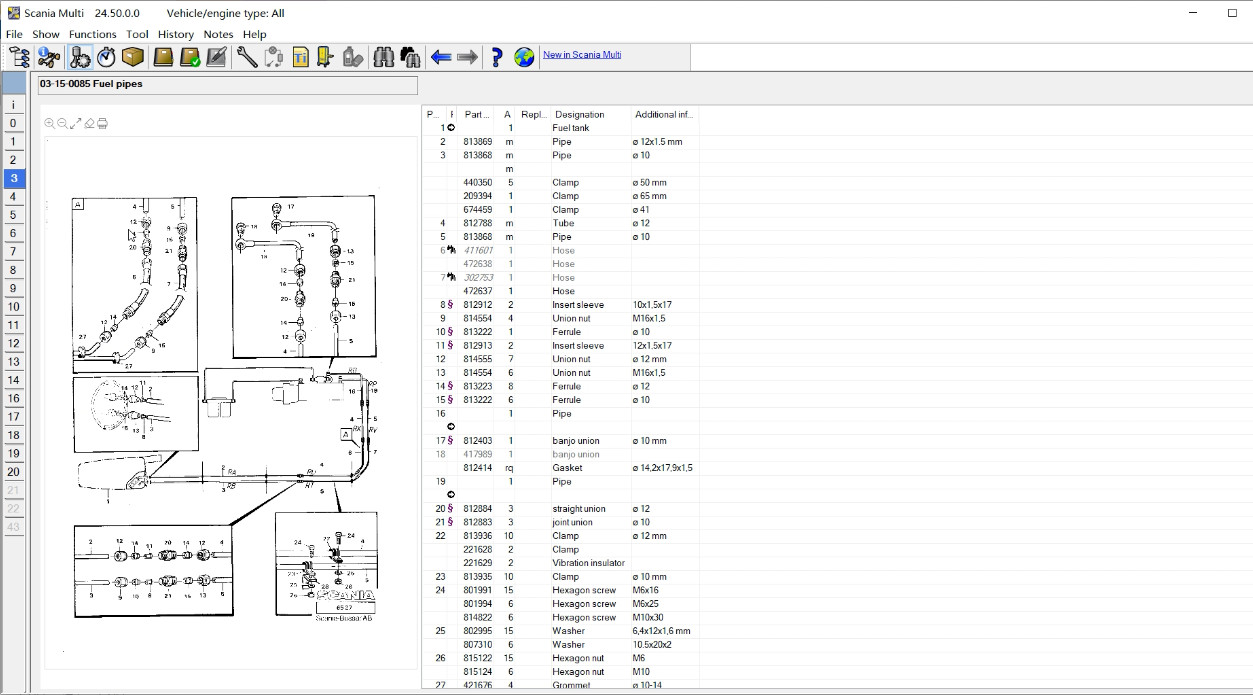This screenshot has width=1253, height=695.
Task: Click the globe language icon
Action: point(524,57)
